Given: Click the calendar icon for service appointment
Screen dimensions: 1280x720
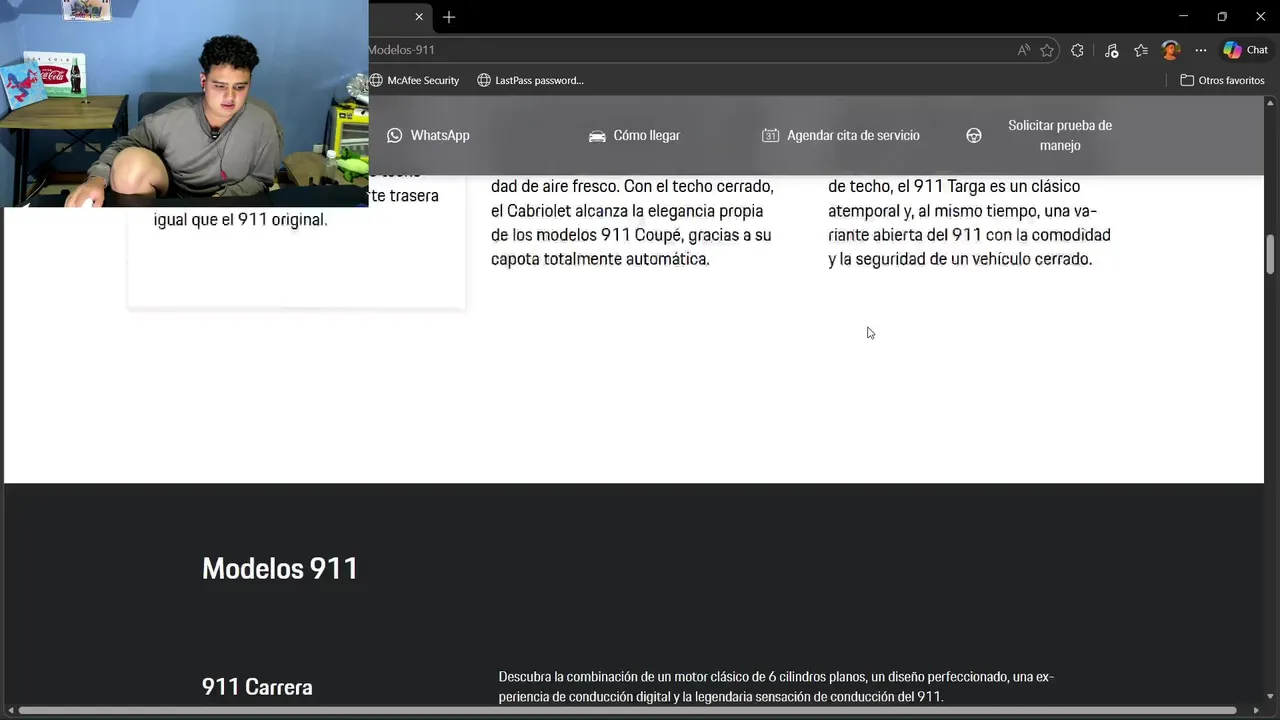Looking at the screenshot, I should (770, 135).
